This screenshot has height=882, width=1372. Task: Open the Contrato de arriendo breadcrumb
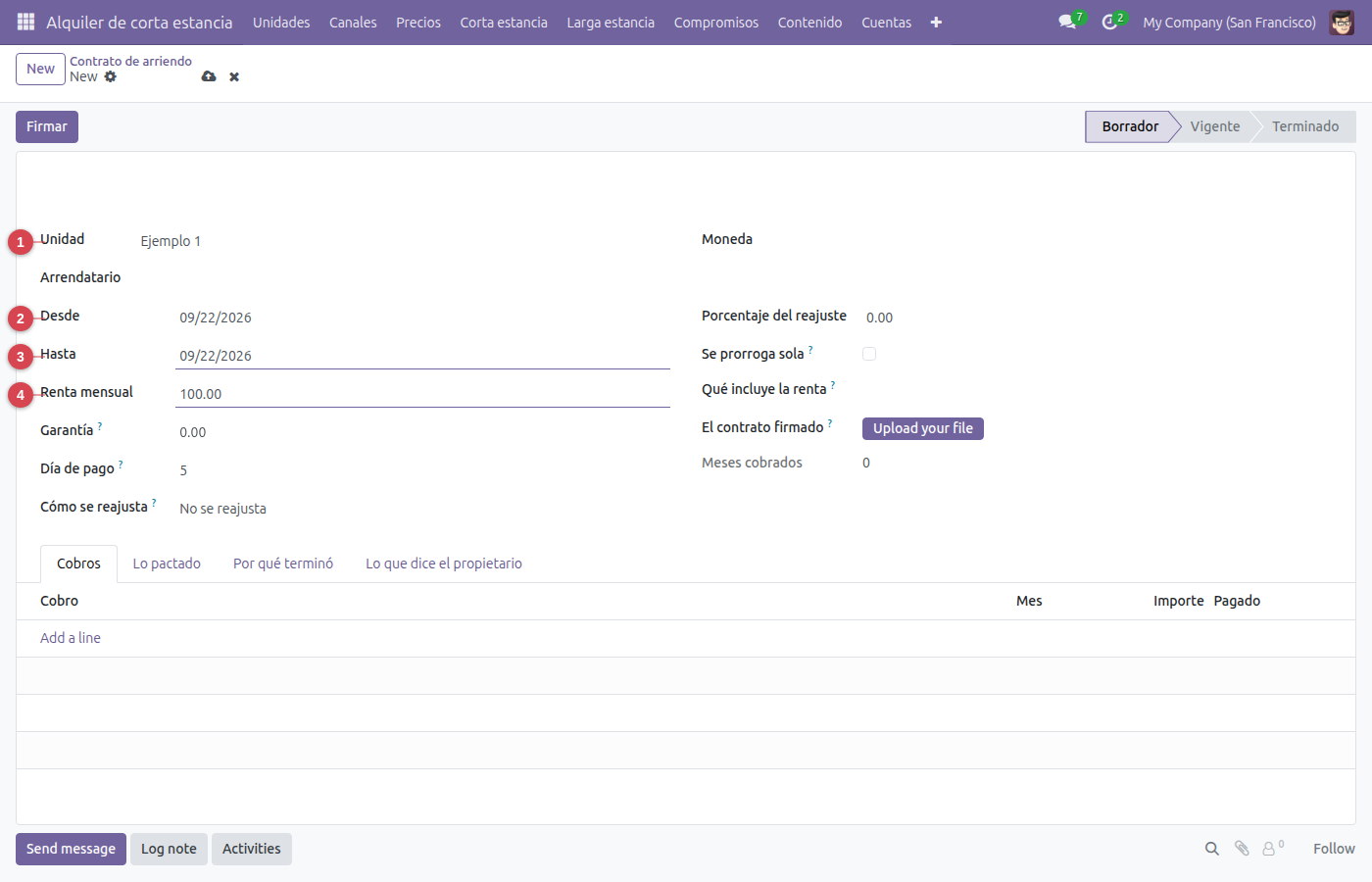(130, 61)
